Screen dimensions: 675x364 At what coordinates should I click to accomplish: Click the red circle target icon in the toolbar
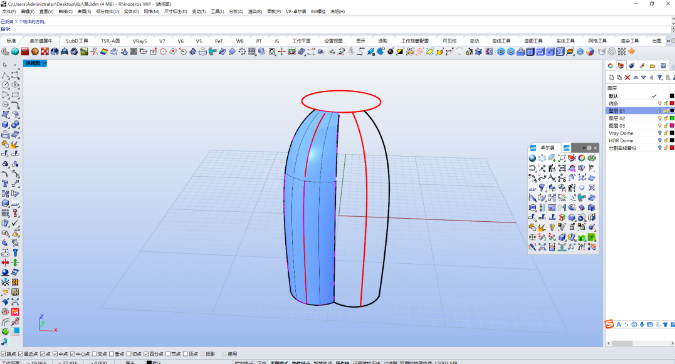coord(163,52)
